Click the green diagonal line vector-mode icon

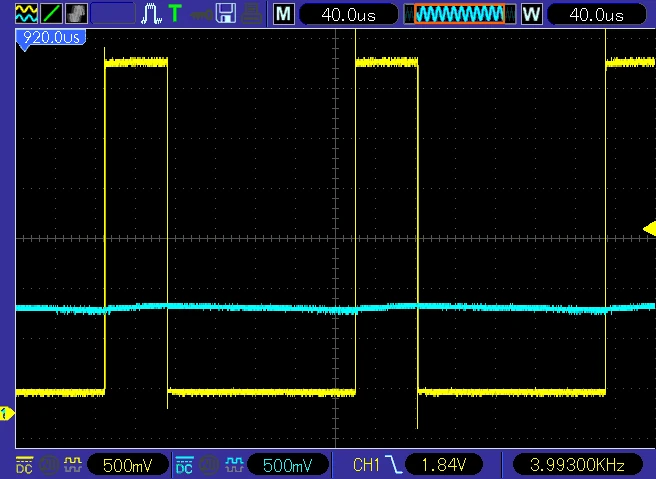51,14
